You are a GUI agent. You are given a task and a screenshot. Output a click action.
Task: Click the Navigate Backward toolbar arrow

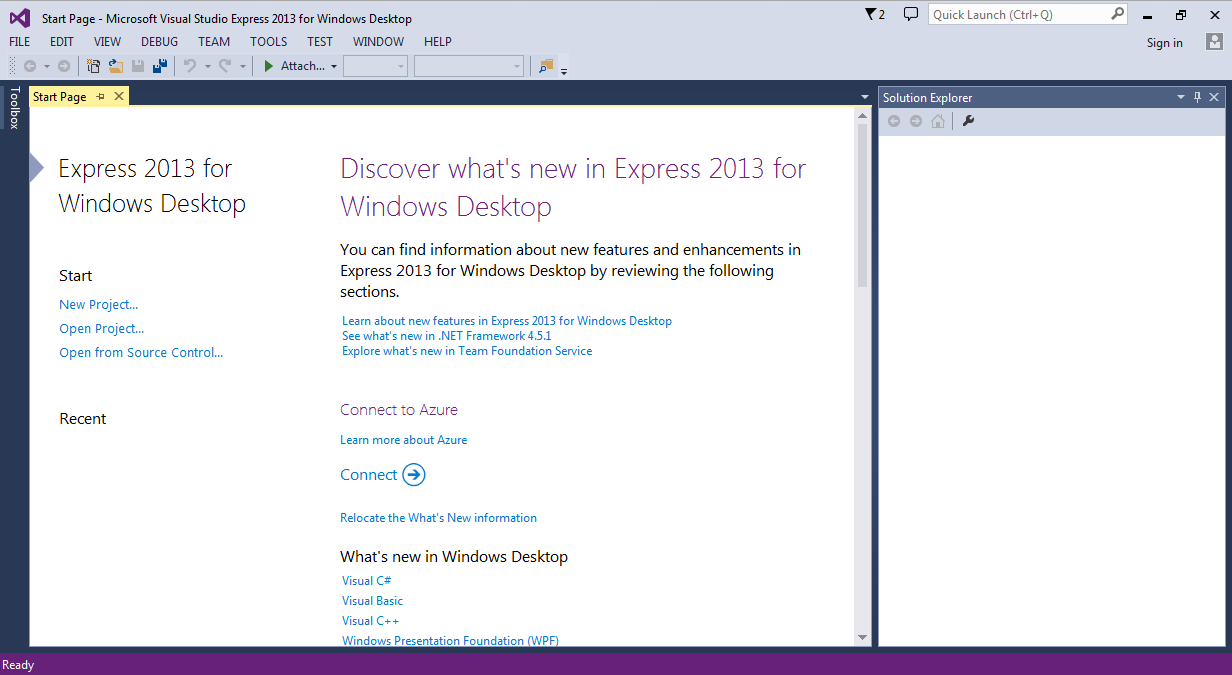tap(30, 66)
